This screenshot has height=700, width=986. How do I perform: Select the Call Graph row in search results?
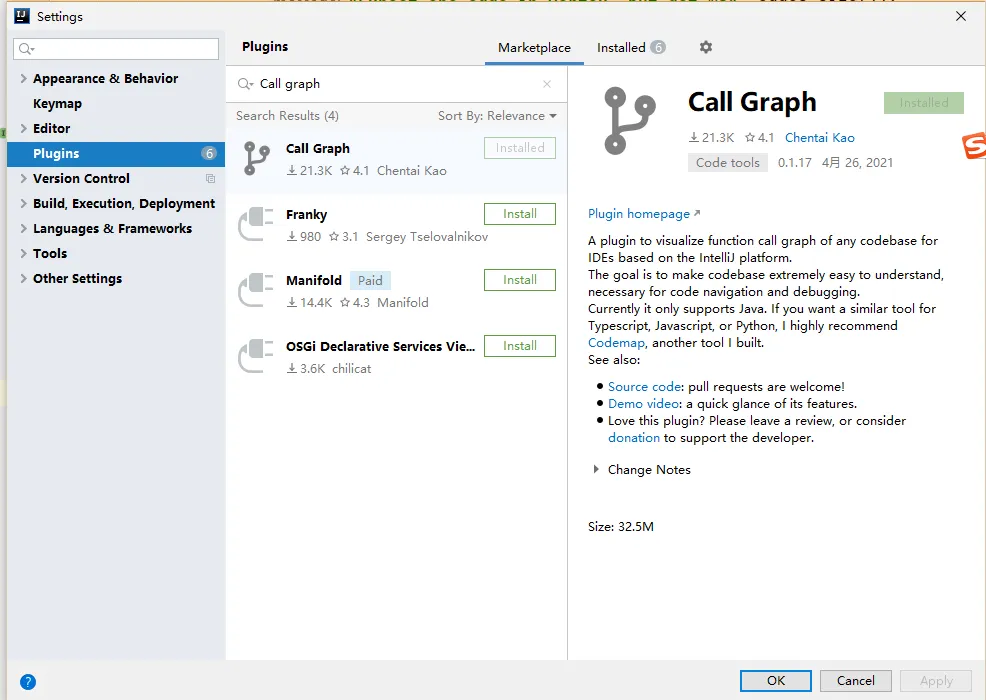click(396, 160)
